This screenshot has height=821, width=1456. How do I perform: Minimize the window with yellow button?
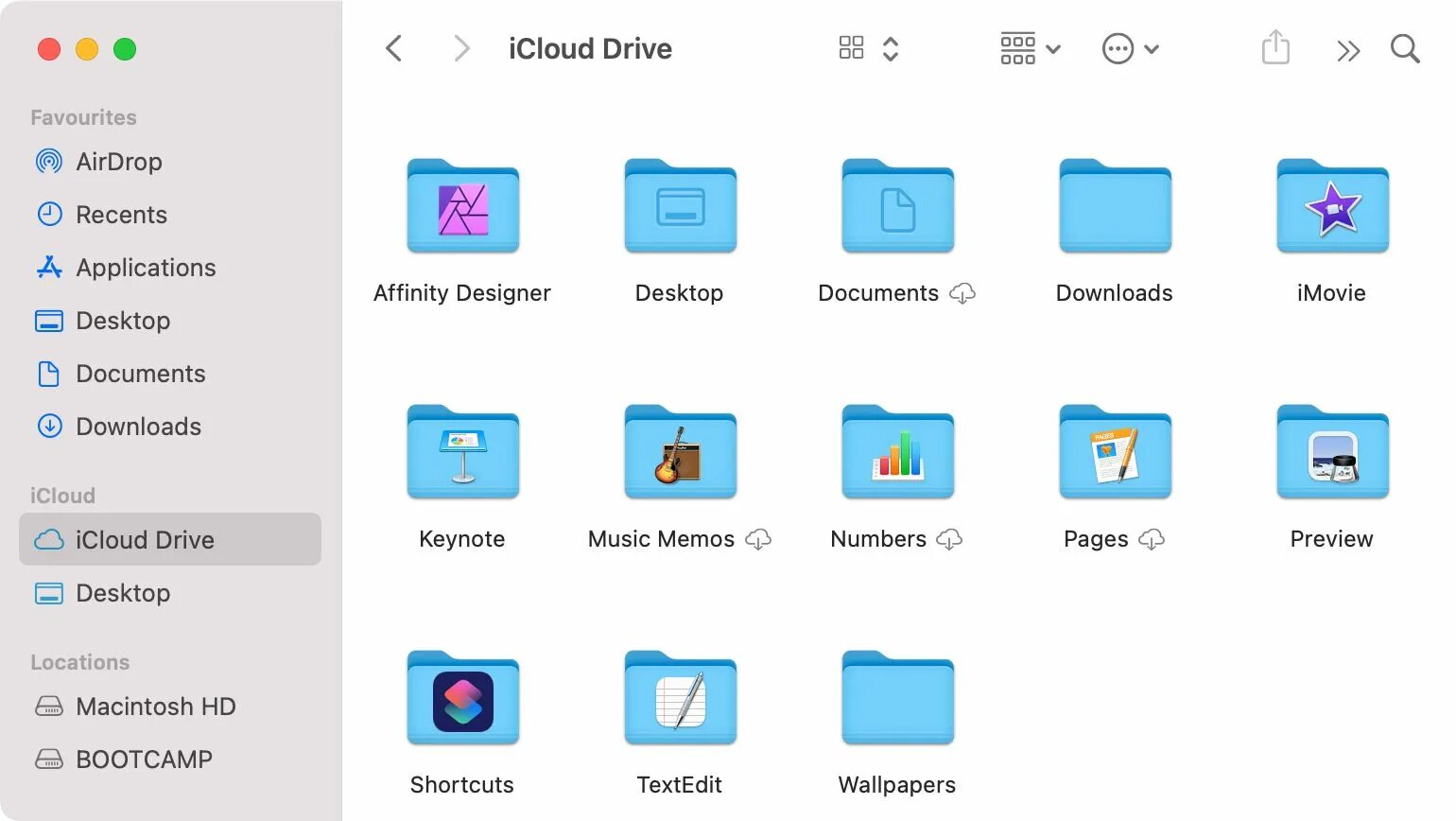(x=87, y=49)
